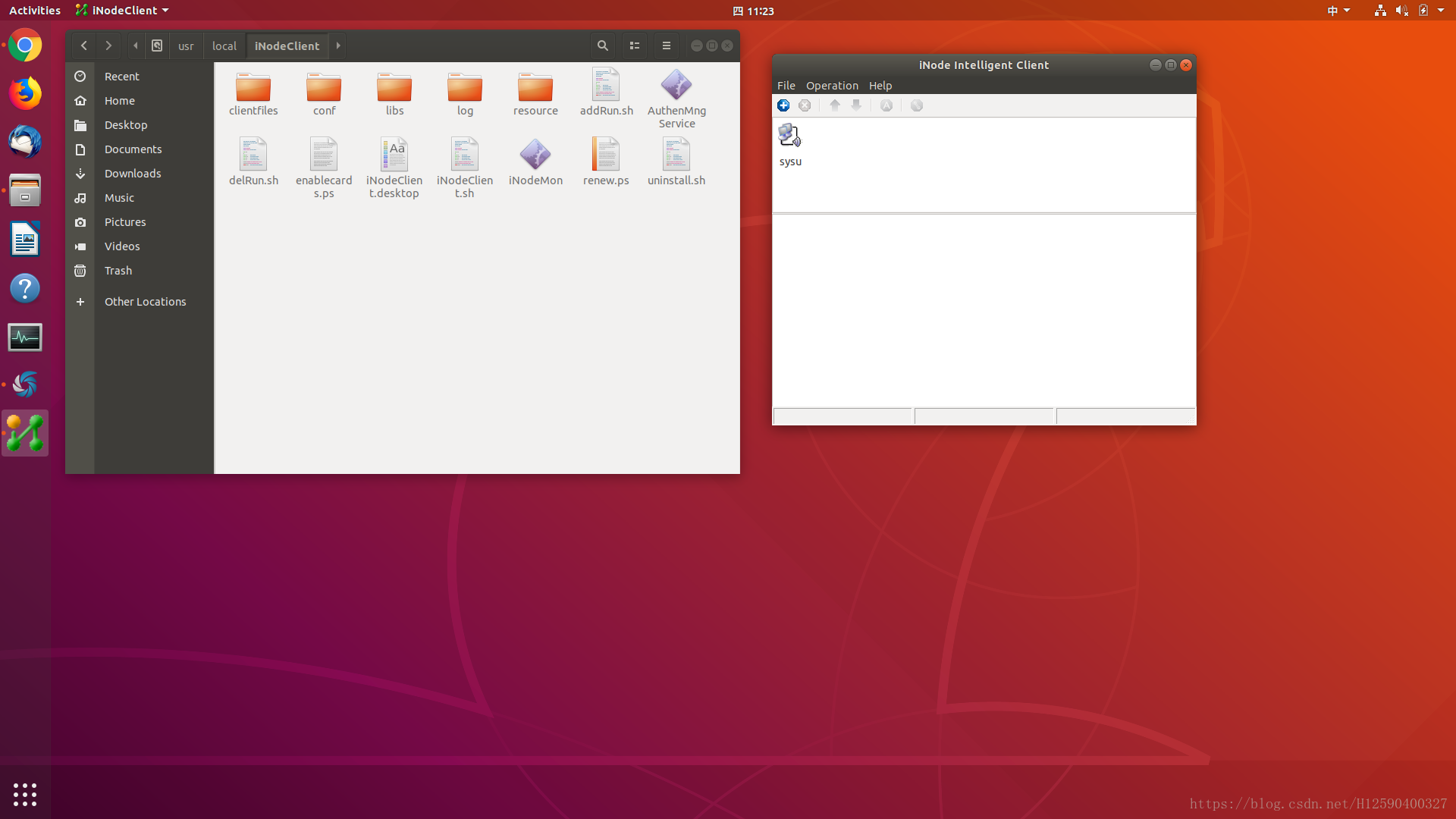Screen dimensions: 1456x819
Task: Click the blue plus new connection icon
Action: click(783, 105)
